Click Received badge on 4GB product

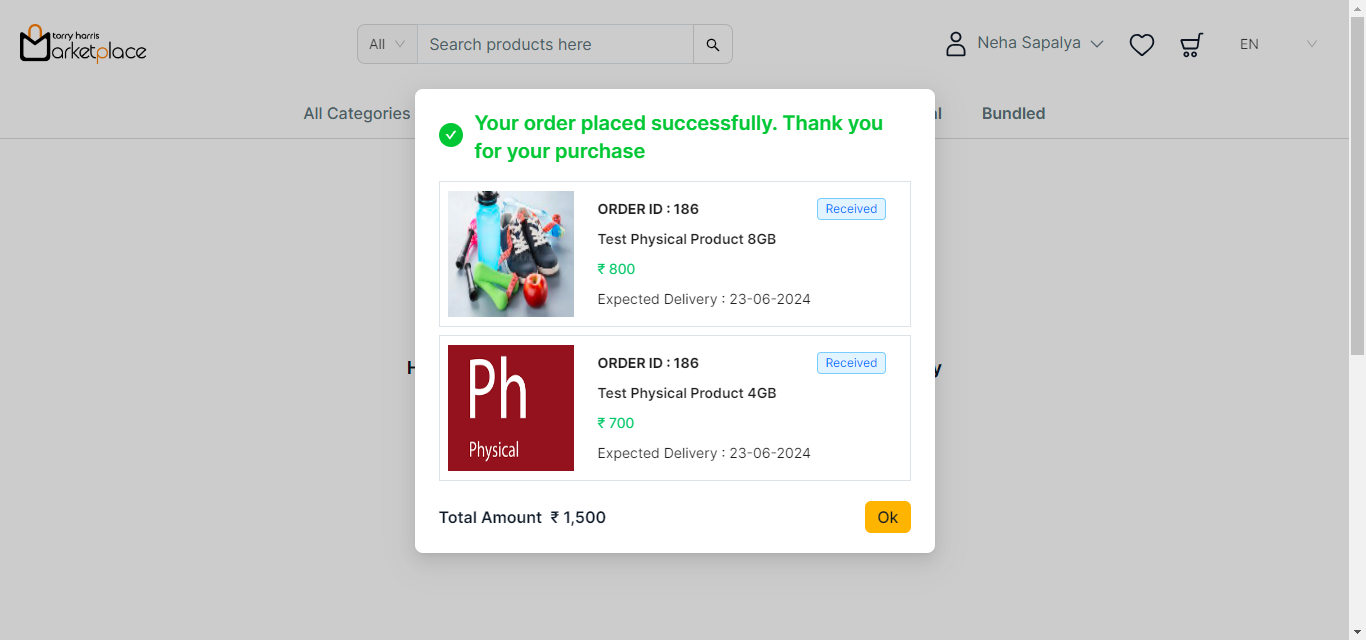[x=851, y=363]
